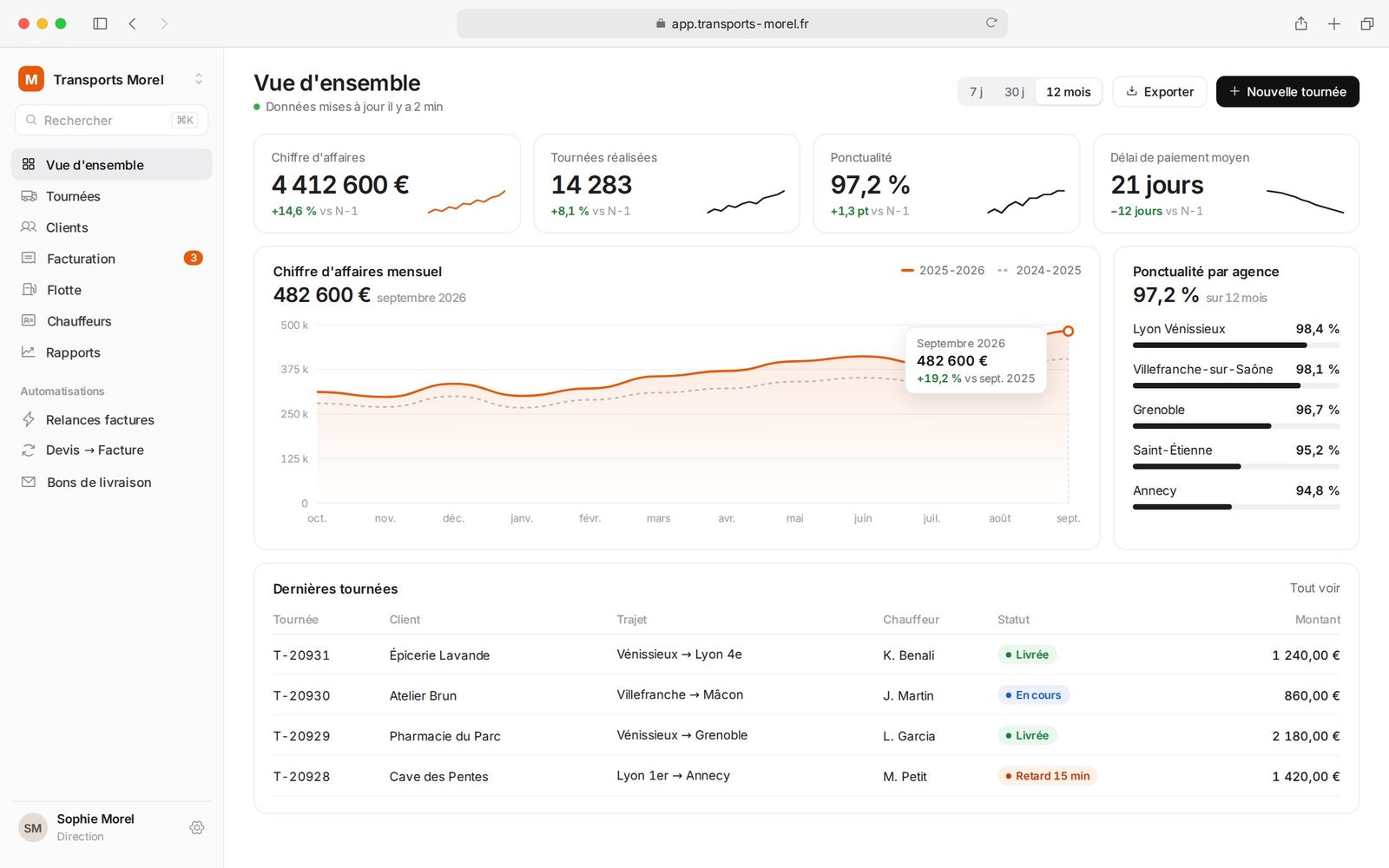Viewport: 1389px width, 868px height.
Task: Click the Montant column header
Action: coord(1317,620)
